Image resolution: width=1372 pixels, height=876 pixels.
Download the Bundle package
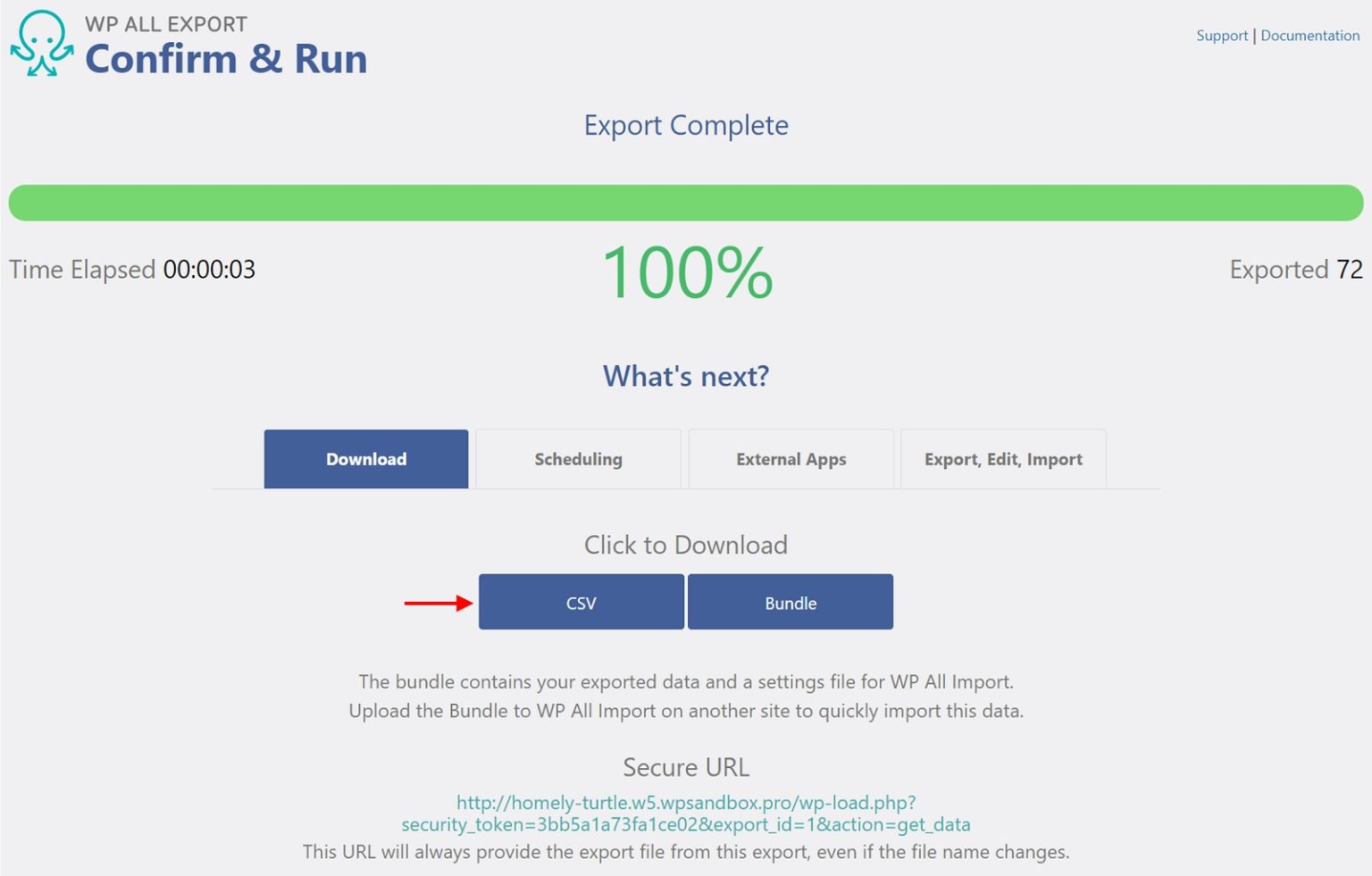[x=790, y=602]
